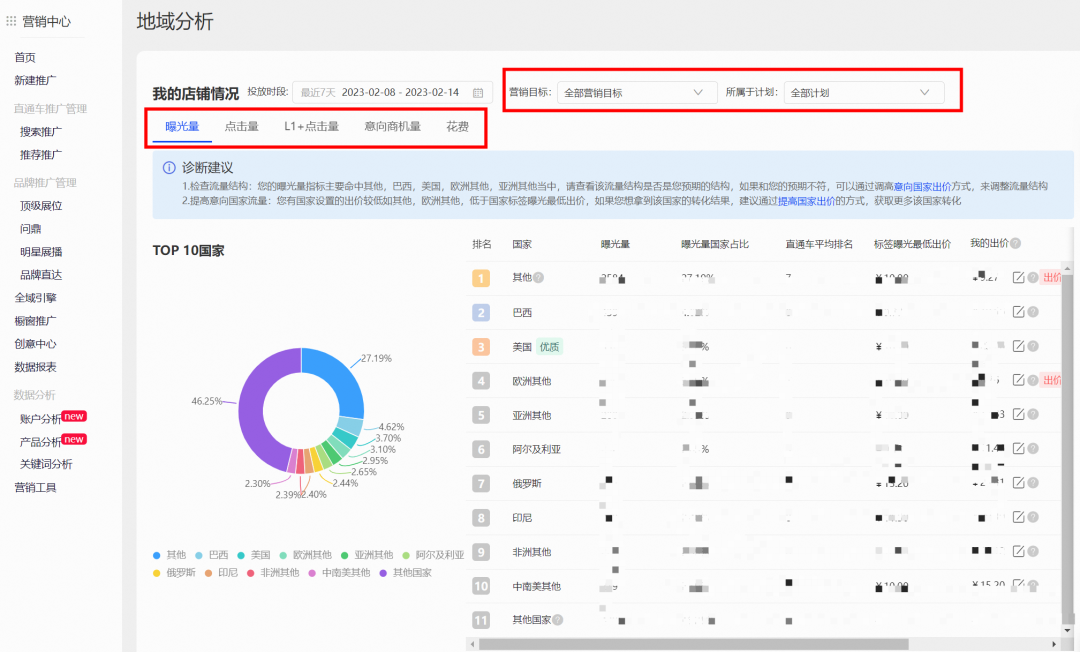The height and width of the screenshot is (652, 1080).
Task: Open 营销工具 in sidebar
Action: [x=36, y=487]
